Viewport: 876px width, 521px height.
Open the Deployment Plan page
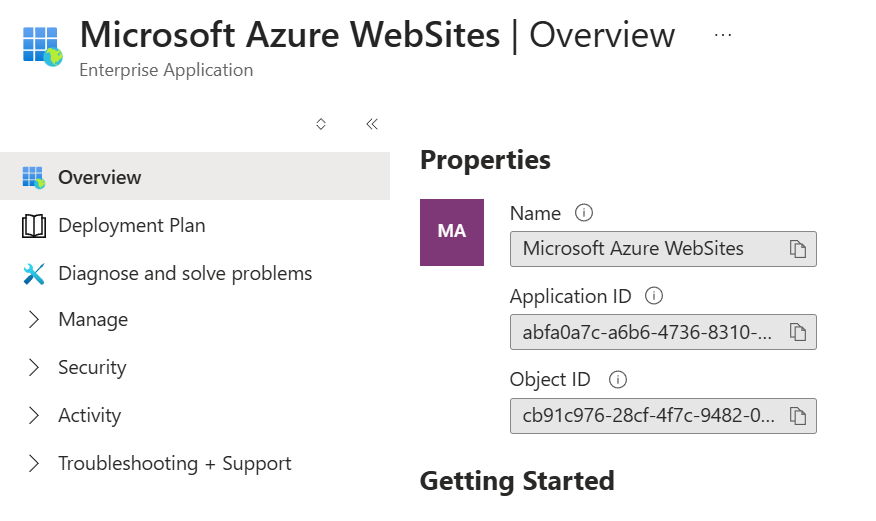click(x=131, y=226)
